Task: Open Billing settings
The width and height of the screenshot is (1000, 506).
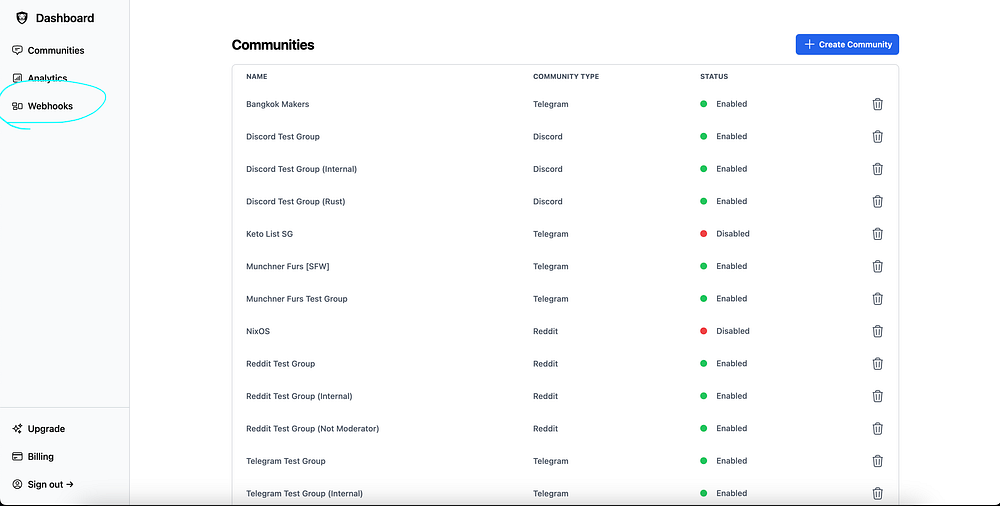Action: (x=40, y=457)
